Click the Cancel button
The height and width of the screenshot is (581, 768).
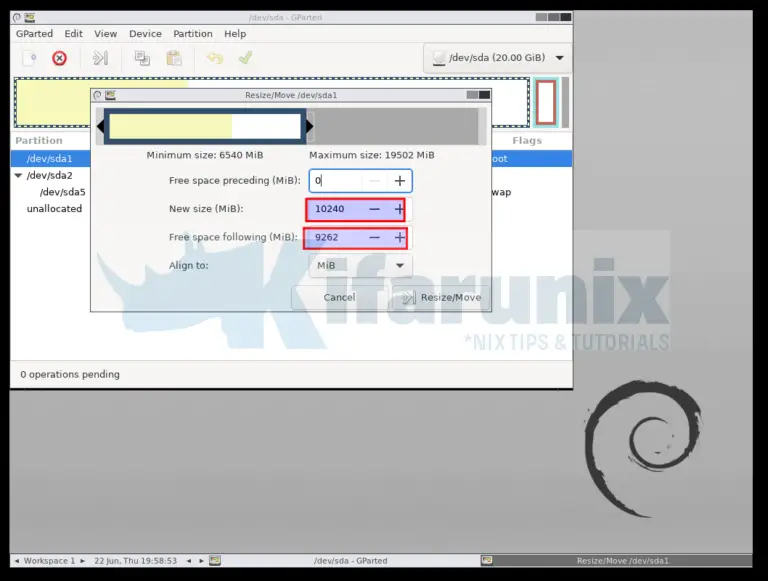pos(339,297)
